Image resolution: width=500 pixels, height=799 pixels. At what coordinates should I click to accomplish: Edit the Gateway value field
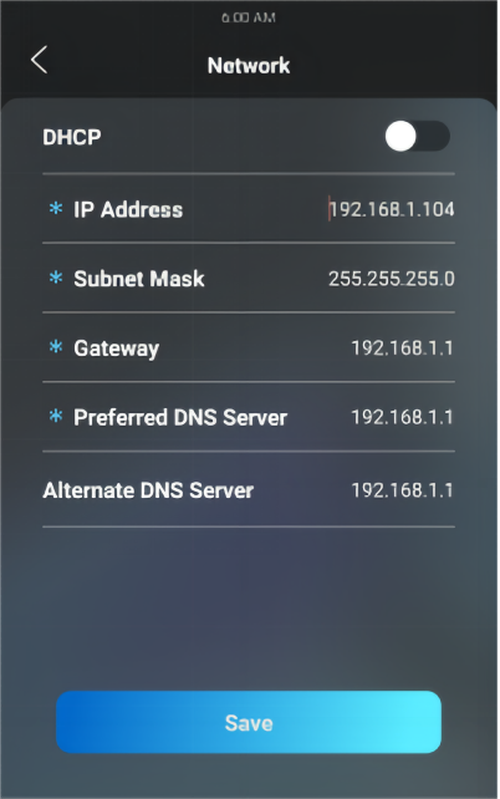402,348
